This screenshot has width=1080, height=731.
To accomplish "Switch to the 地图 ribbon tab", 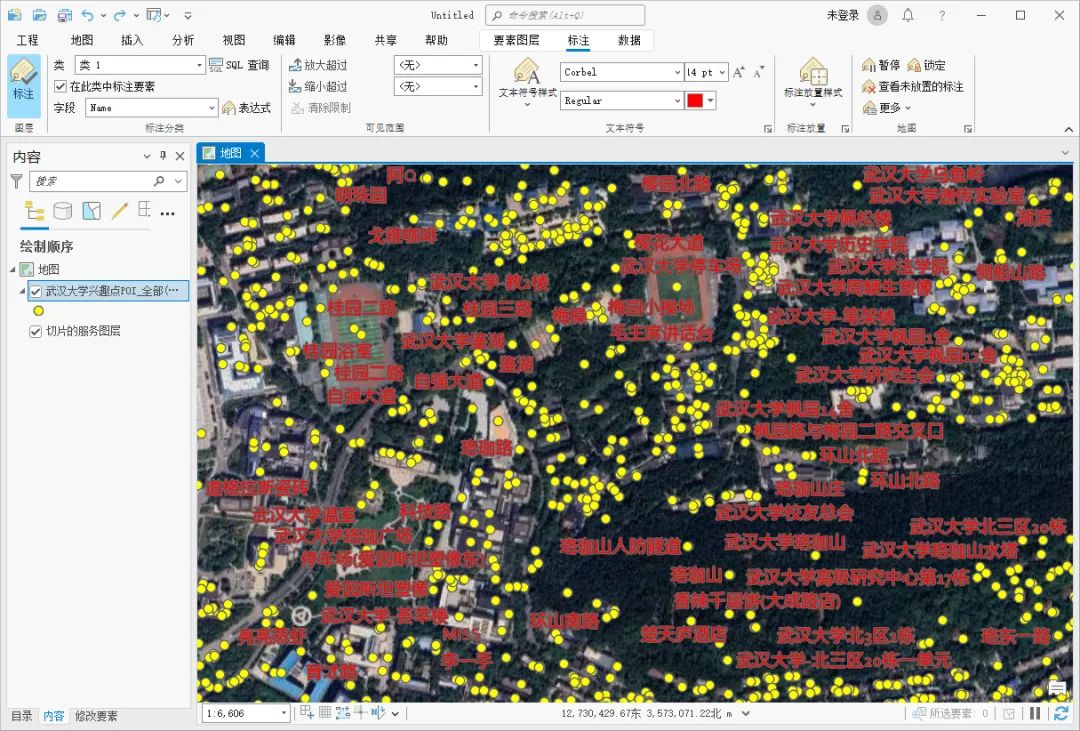I will [81, 41].
